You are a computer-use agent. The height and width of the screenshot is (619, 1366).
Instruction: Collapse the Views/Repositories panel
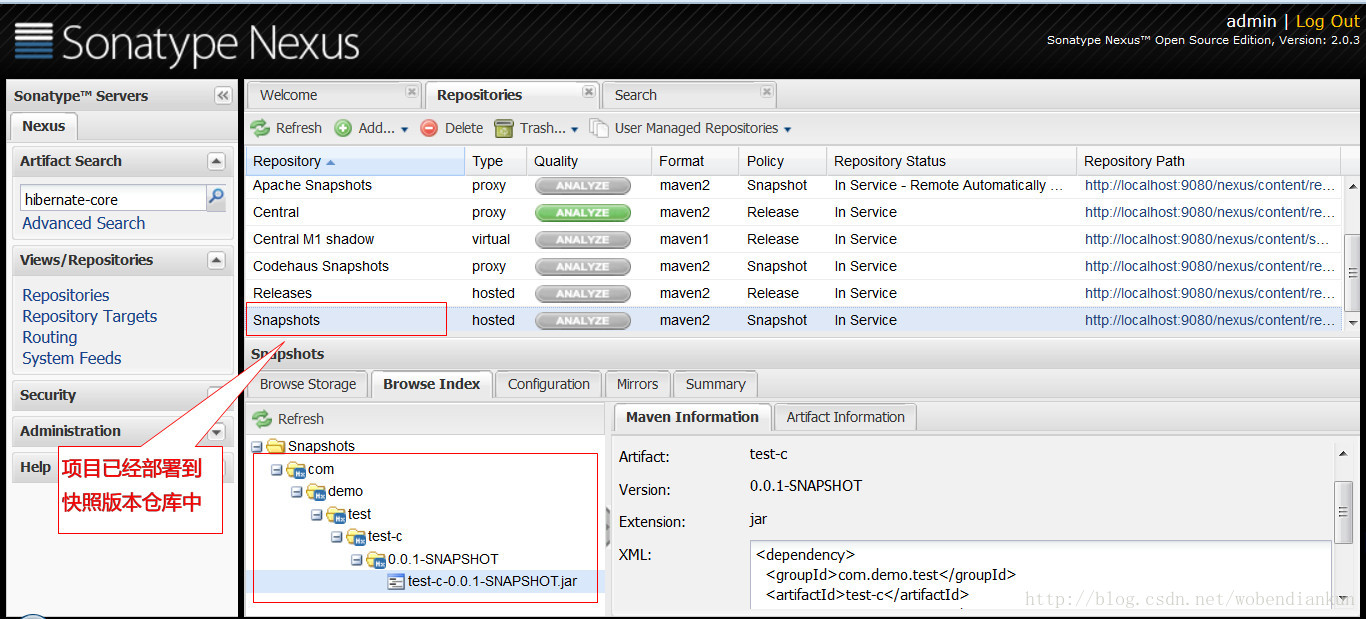click(x=216, y=260)
